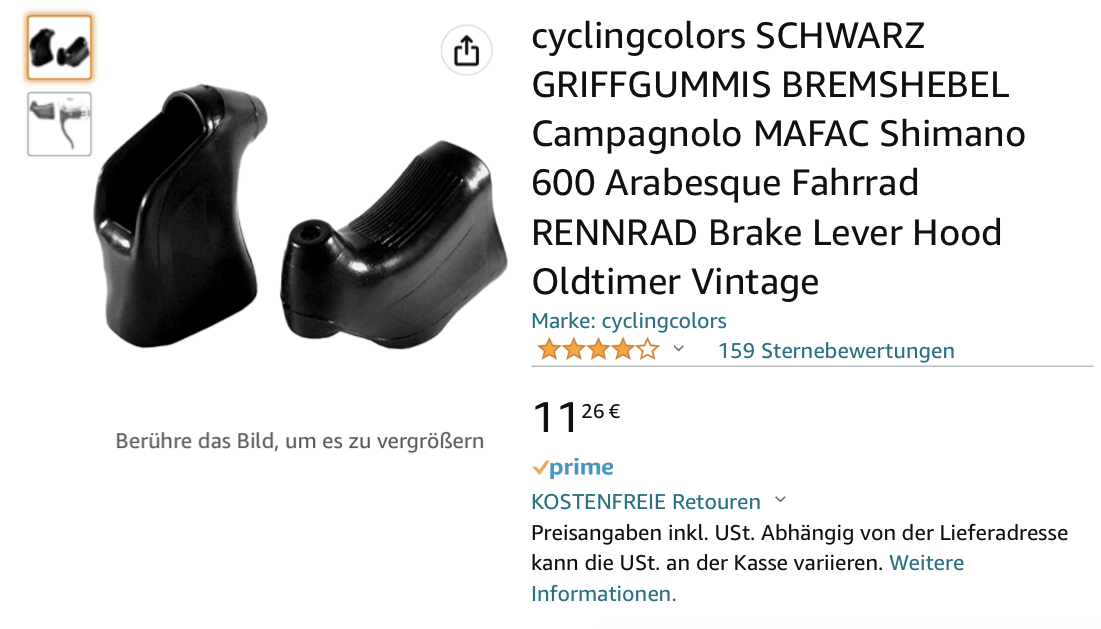Expand the star rating dropdown chevron

tap(678, 348)
